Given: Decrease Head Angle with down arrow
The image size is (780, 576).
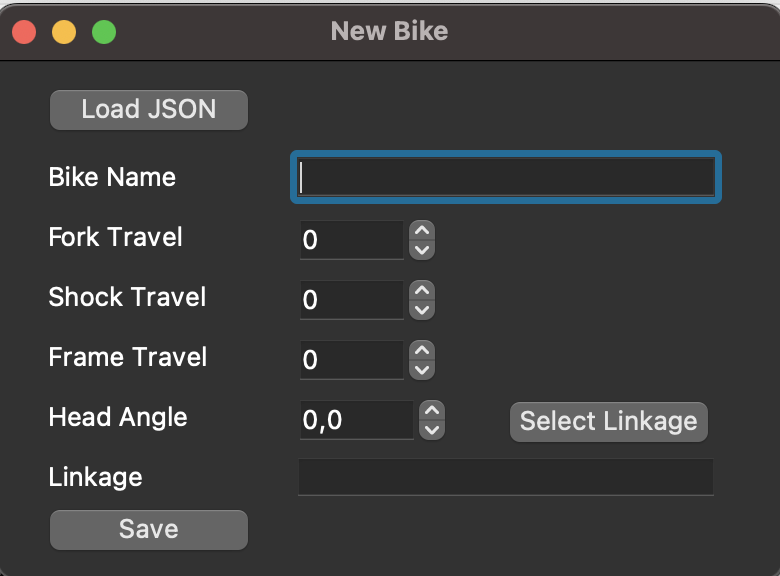Looking at the screenshot, I should [x=431, y=429].
